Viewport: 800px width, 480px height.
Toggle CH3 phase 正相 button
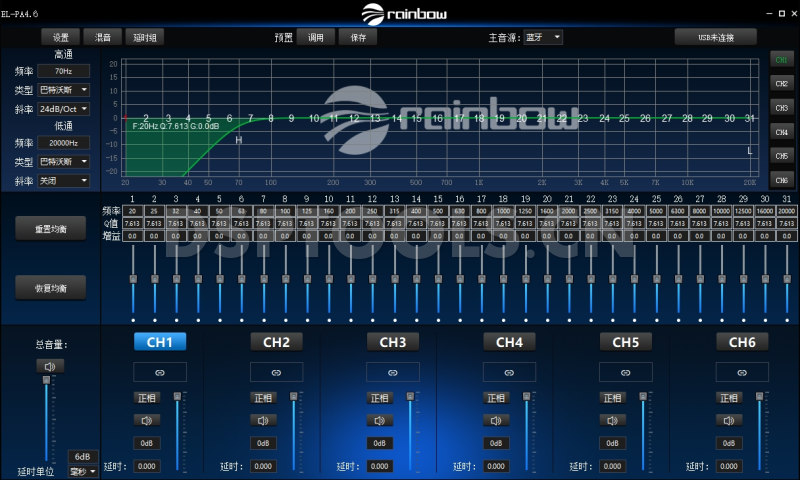[380, 398]
